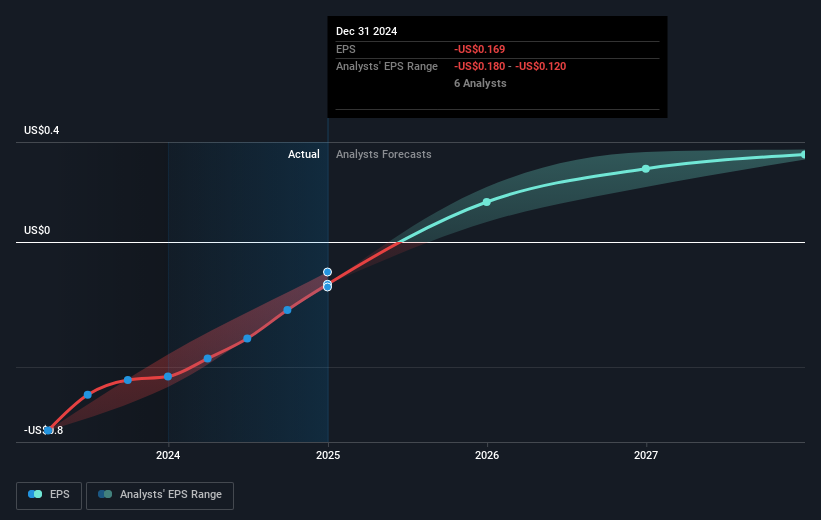
Task: Toggle the Analysts' EPS Range legend
Action: coord(160,495)
